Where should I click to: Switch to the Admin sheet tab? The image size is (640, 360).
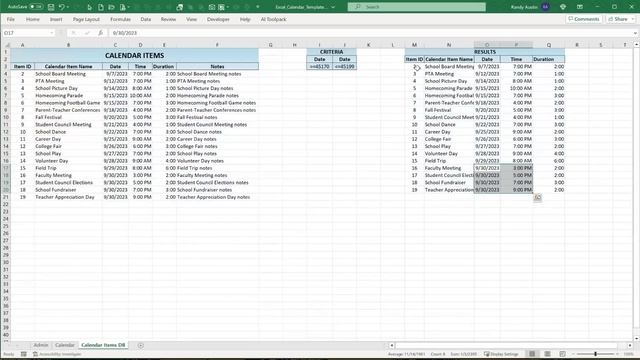coord(40,345)
